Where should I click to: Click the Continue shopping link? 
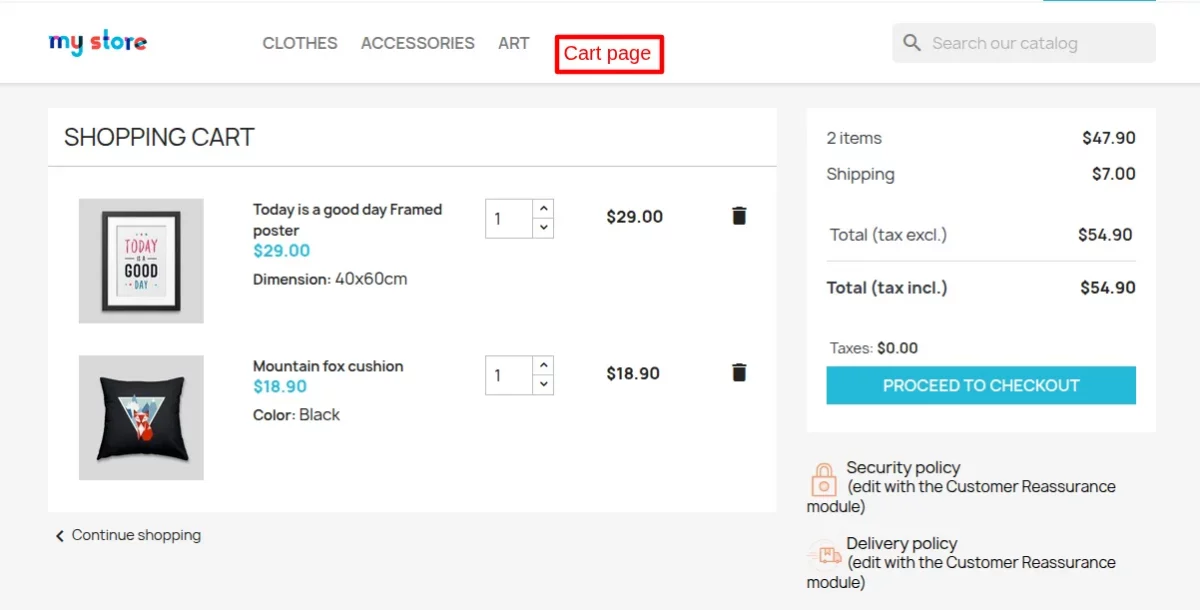click(135, 535)
